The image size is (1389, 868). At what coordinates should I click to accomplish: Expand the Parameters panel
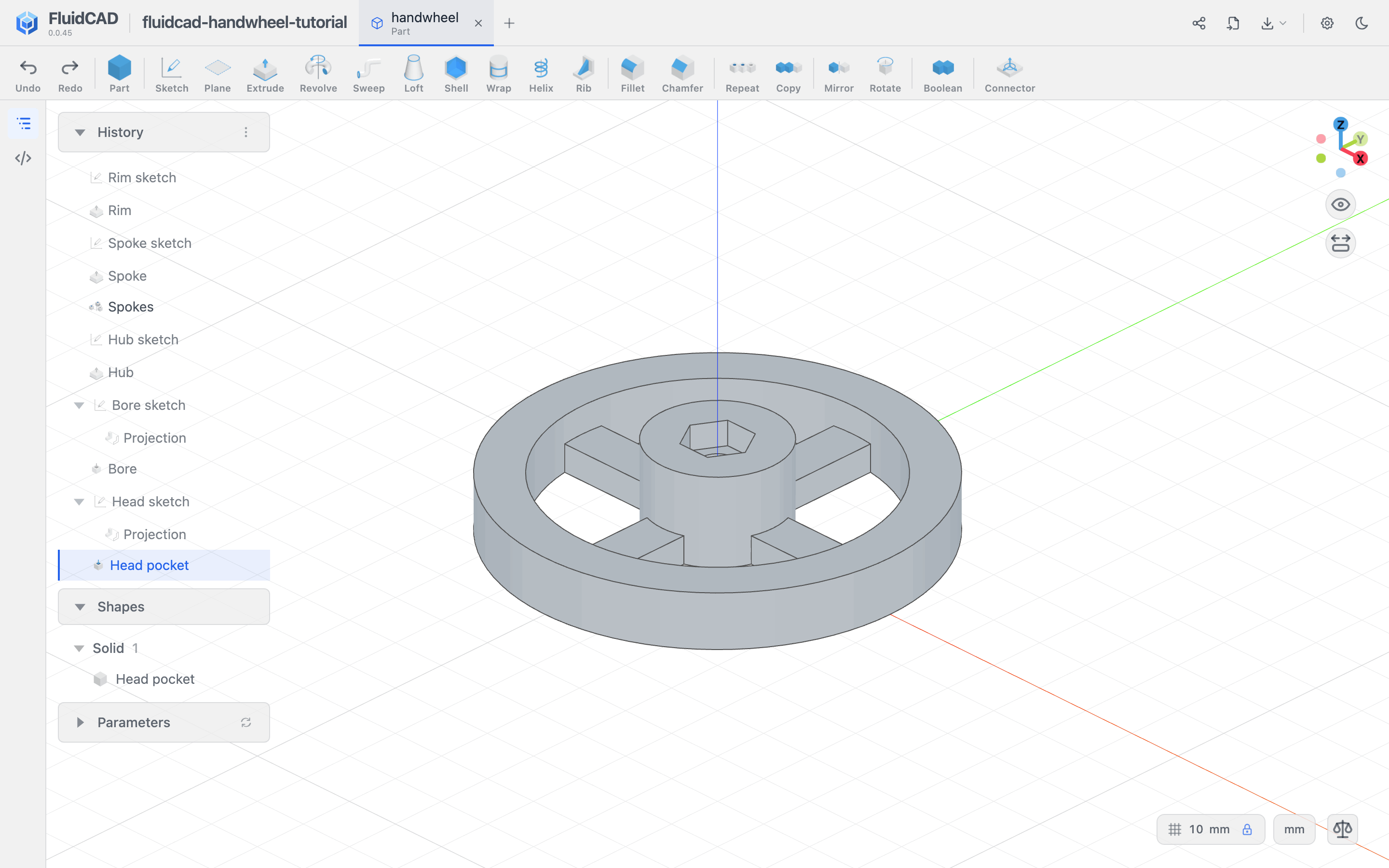click(80, 722)
